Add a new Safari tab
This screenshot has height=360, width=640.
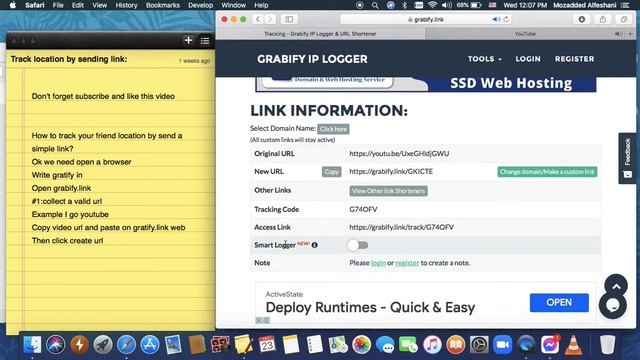pyautogui.click(x=631, y=34)
